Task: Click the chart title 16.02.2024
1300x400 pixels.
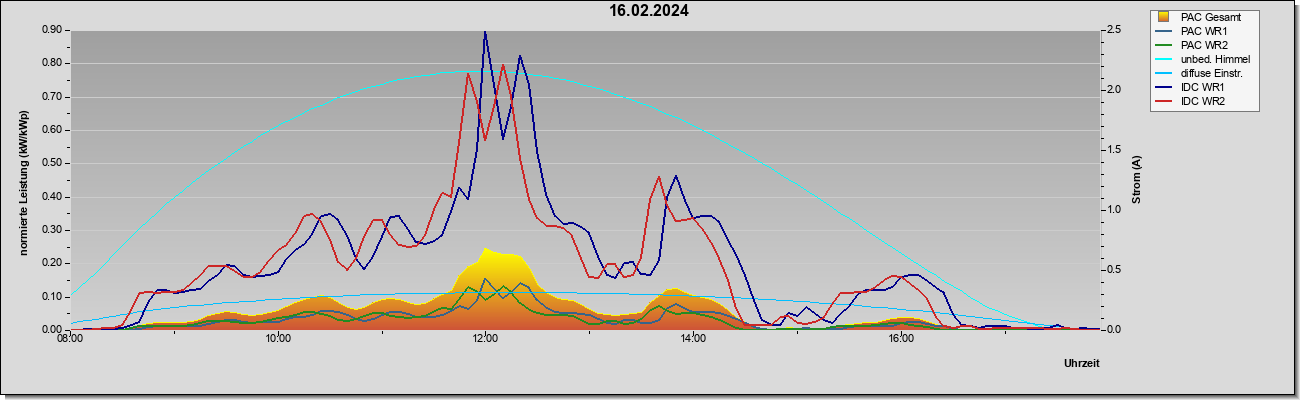Action: tap(649, 11)
